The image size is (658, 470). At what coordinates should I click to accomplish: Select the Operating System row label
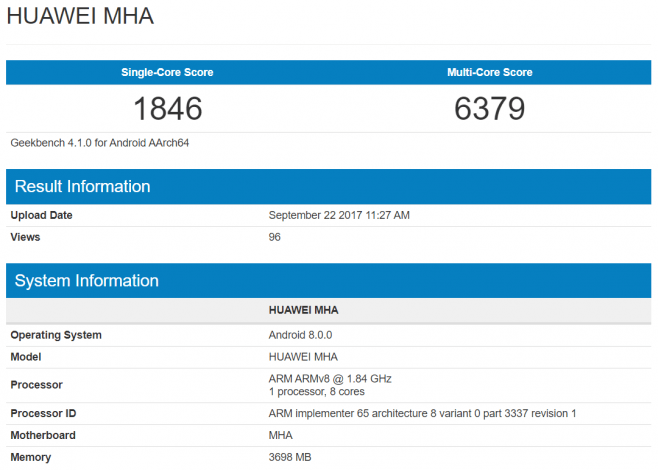pyautogui.click(x=56, y=335)
